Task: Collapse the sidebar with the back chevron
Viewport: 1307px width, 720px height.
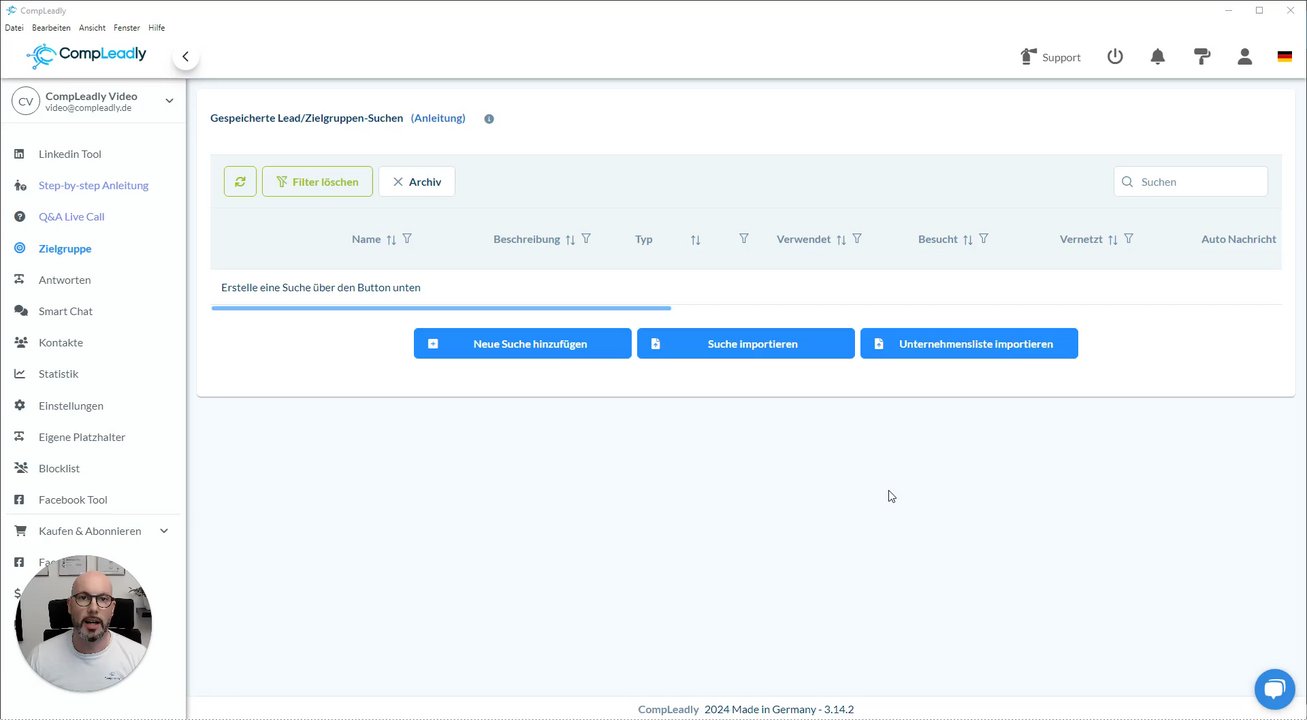Action: pyautogui.click(x=185, y=57)
